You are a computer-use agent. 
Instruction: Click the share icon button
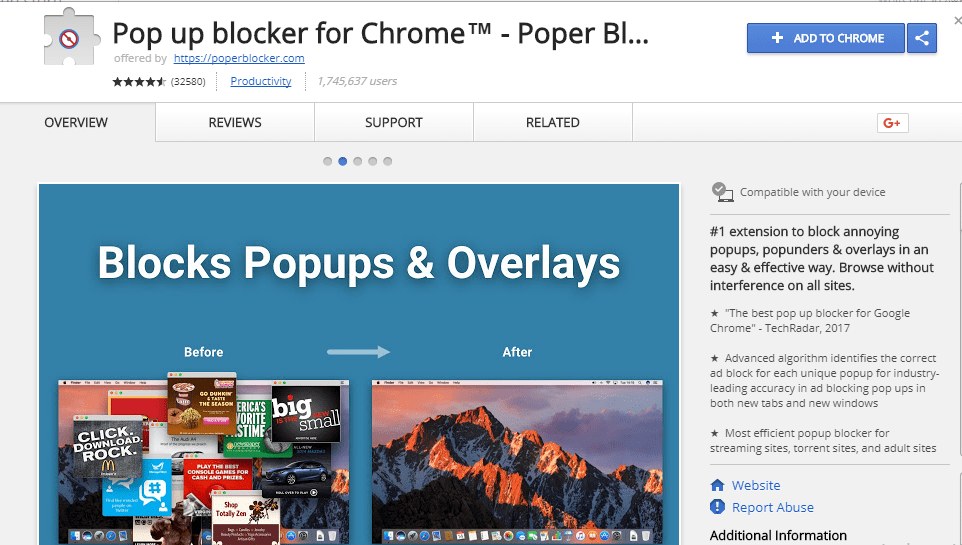click(x=922, y=38)
